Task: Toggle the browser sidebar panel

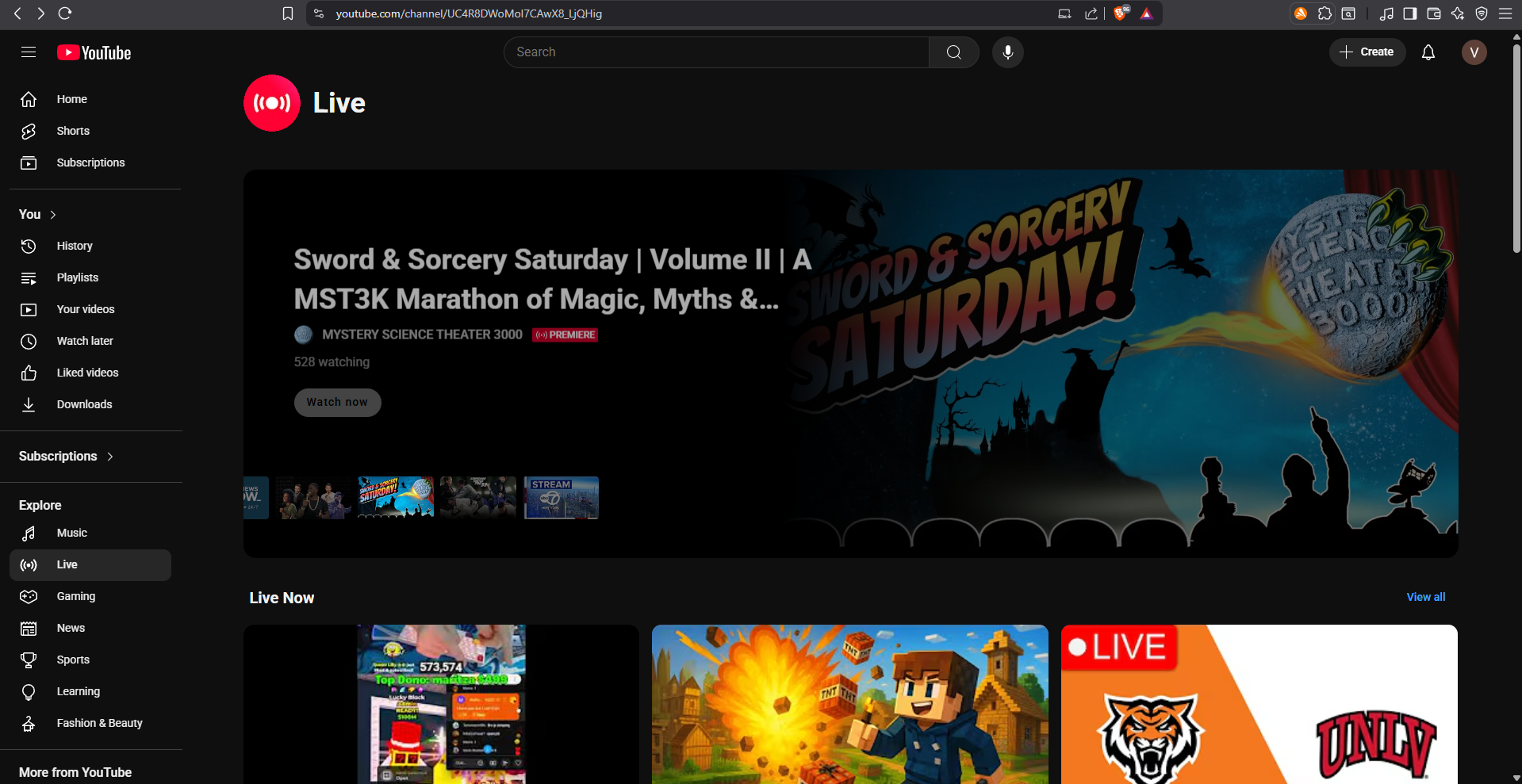Action: tap(1409, 13)
